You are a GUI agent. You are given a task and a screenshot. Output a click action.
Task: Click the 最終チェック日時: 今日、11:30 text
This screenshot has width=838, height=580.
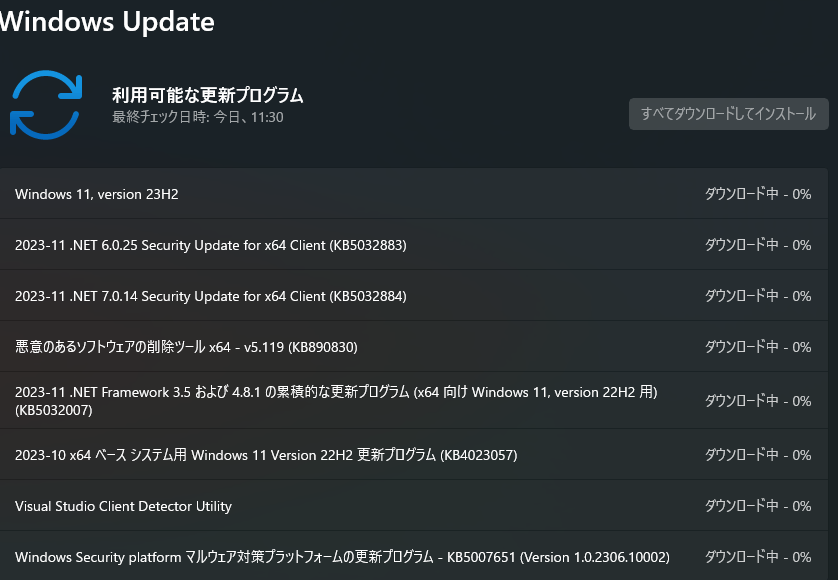198,117
